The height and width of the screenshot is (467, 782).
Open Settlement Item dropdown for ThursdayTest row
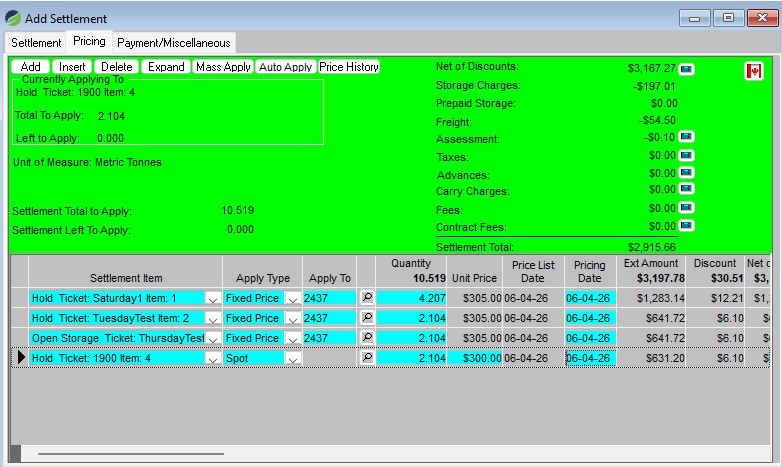[212, 338]
